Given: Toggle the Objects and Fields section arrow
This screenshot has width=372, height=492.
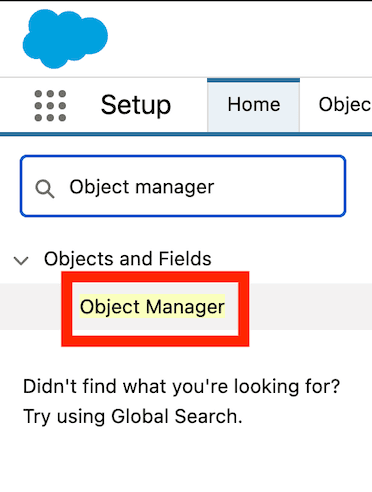Looking at the screenshot, I should click(x=21, y=260).
